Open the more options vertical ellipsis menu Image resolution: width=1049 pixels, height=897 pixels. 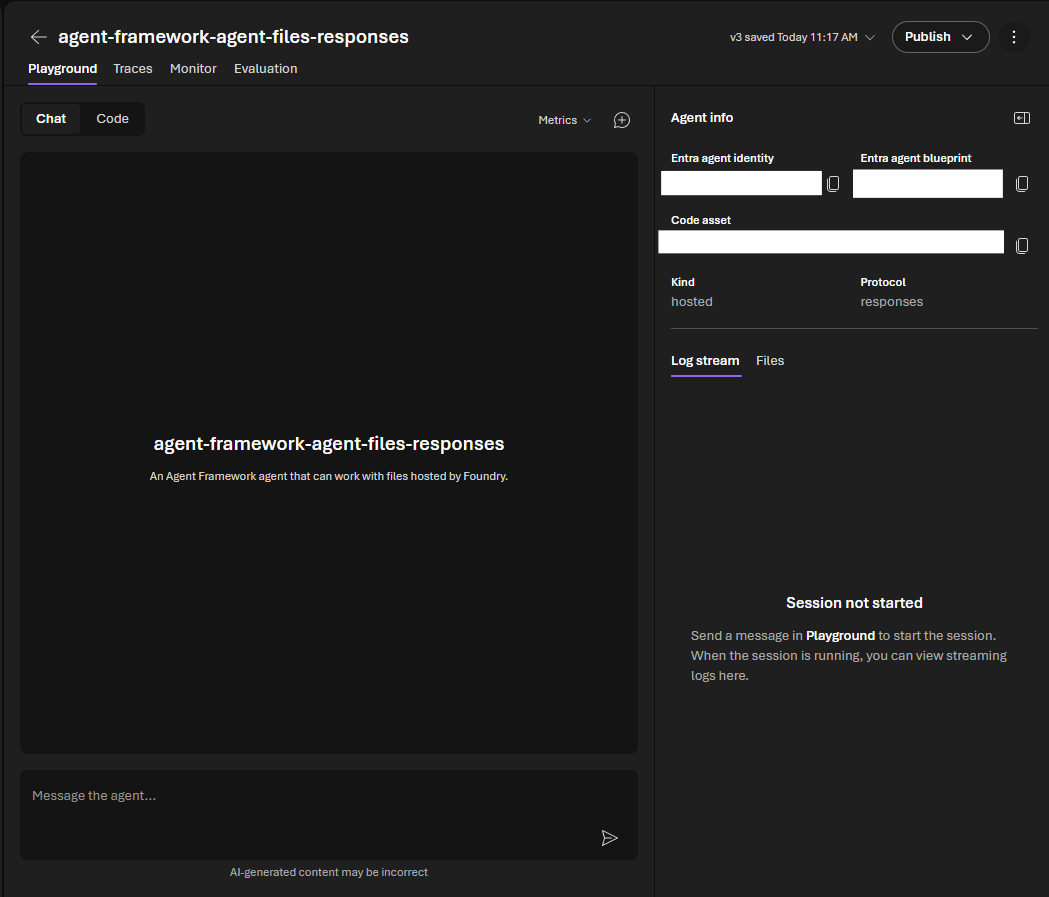point(1014,37)
